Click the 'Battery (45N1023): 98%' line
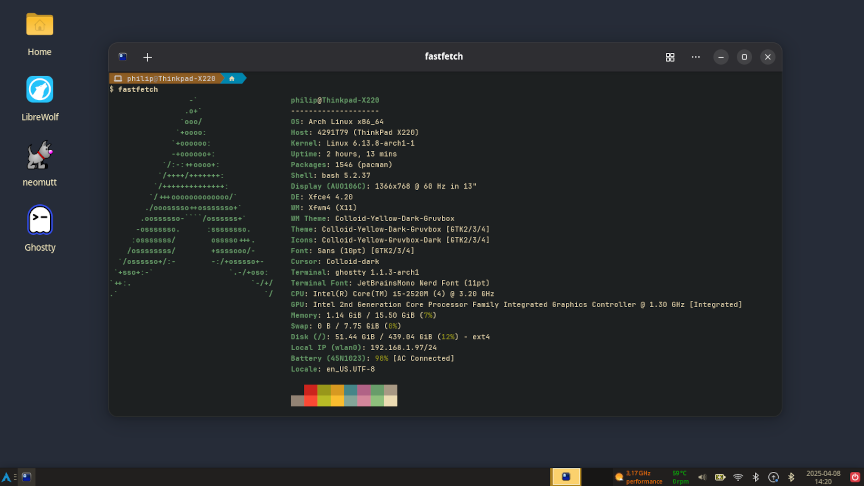864x486 pixels. click(x=372, y=359)
